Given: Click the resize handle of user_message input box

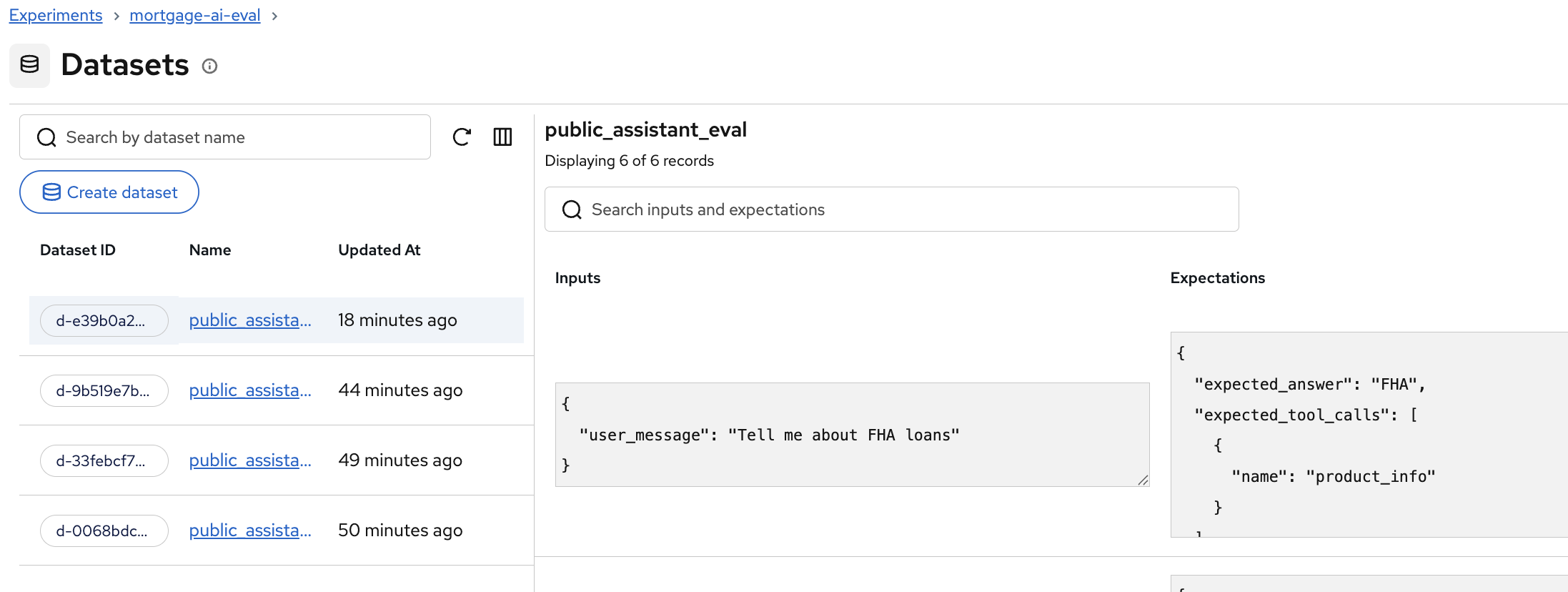Looking at the screenshot, I should (1143, 480).
